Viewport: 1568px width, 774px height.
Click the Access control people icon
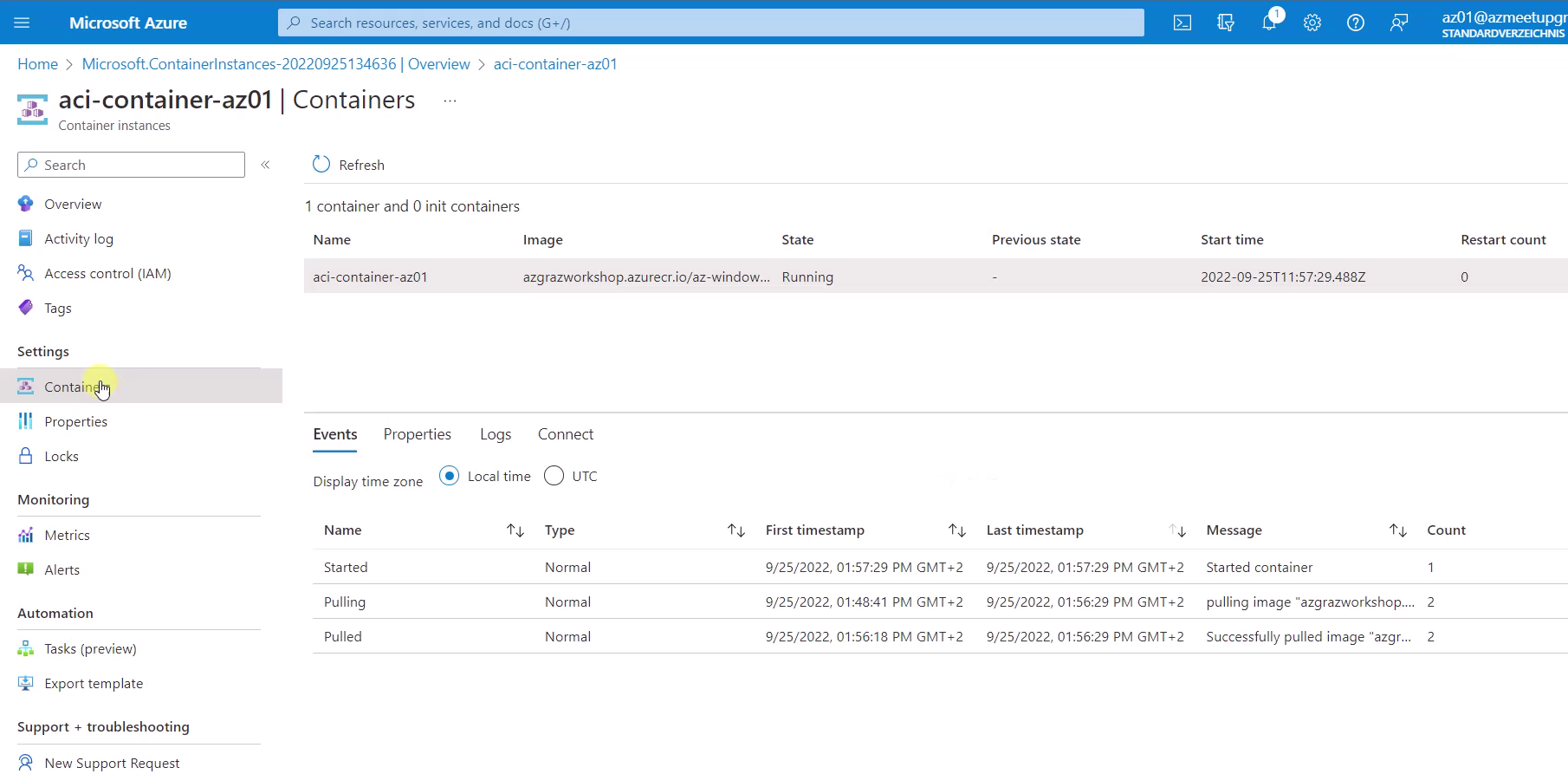(26, 273)
